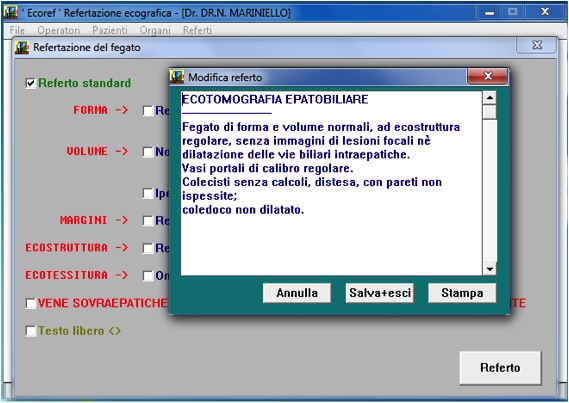Click the heading ECOTOMOGRAFIA EPATOBILIARE
The width and height of the screenshot is (569, 403).
point(275,99)
